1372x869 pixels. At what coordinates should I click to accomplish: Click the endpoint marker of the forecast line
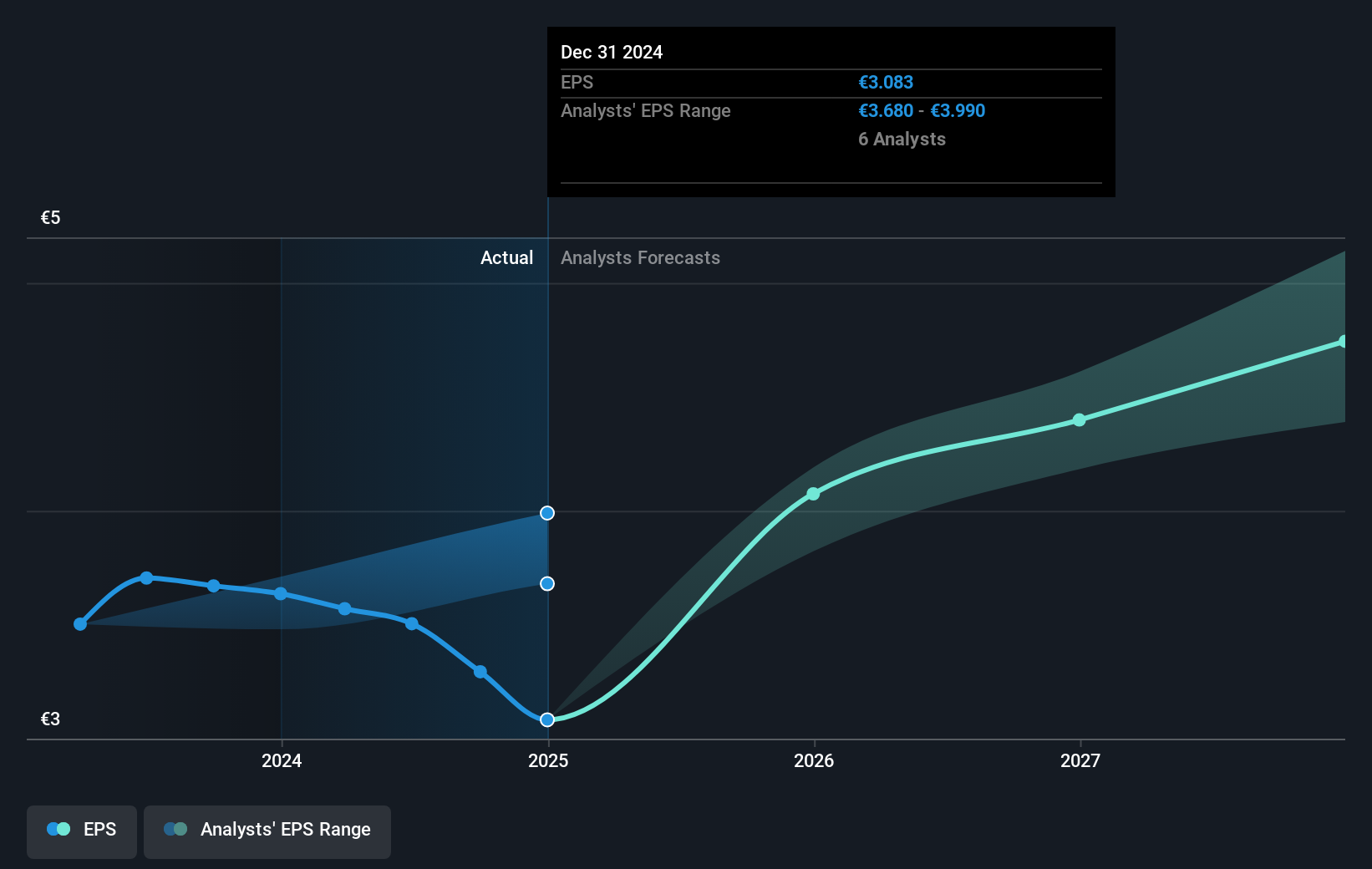pos(1344,340)
